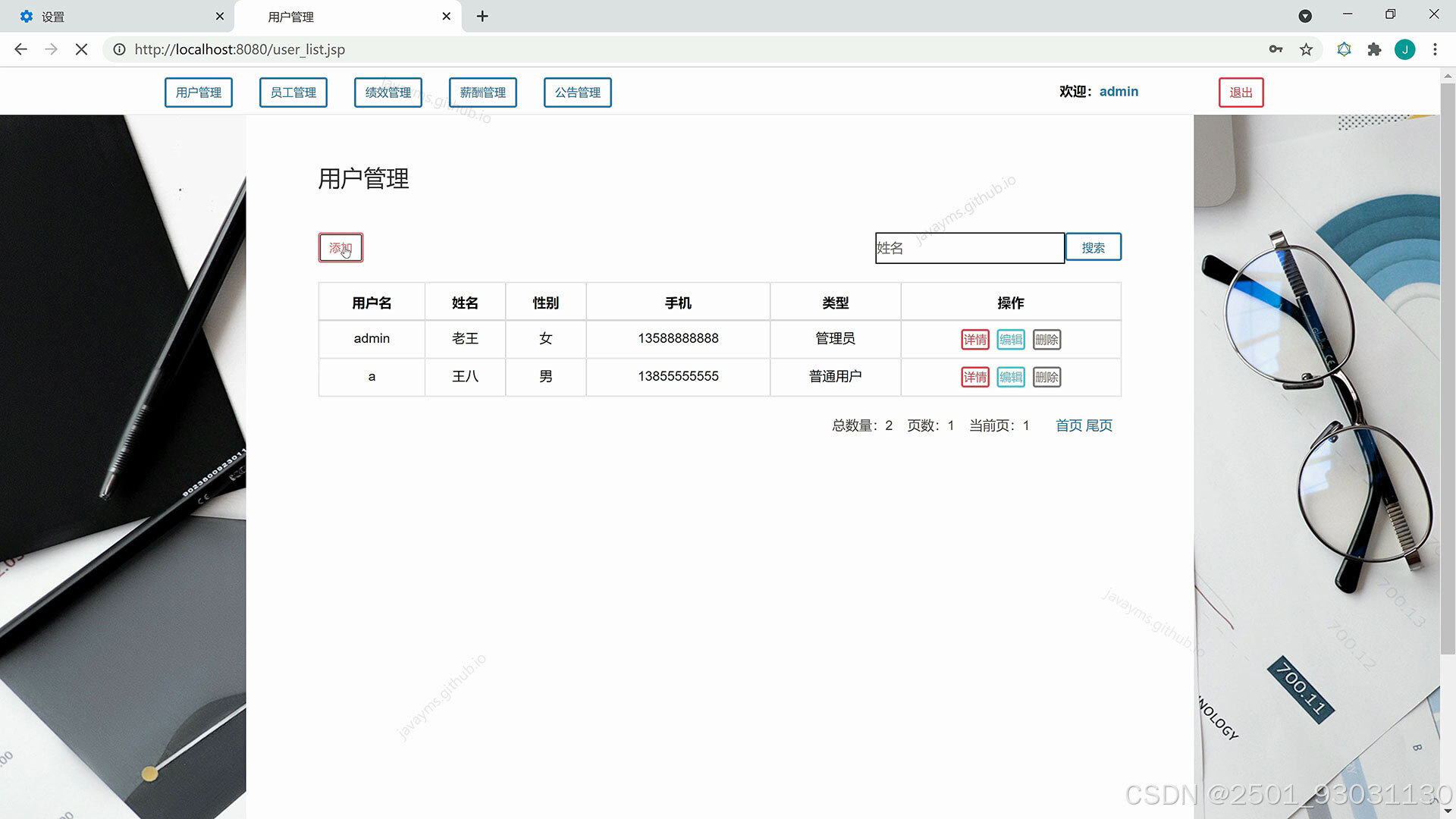Screen dimensions: 1456x819
Task: Click the 操作 column header
Action: point(1011,303)
